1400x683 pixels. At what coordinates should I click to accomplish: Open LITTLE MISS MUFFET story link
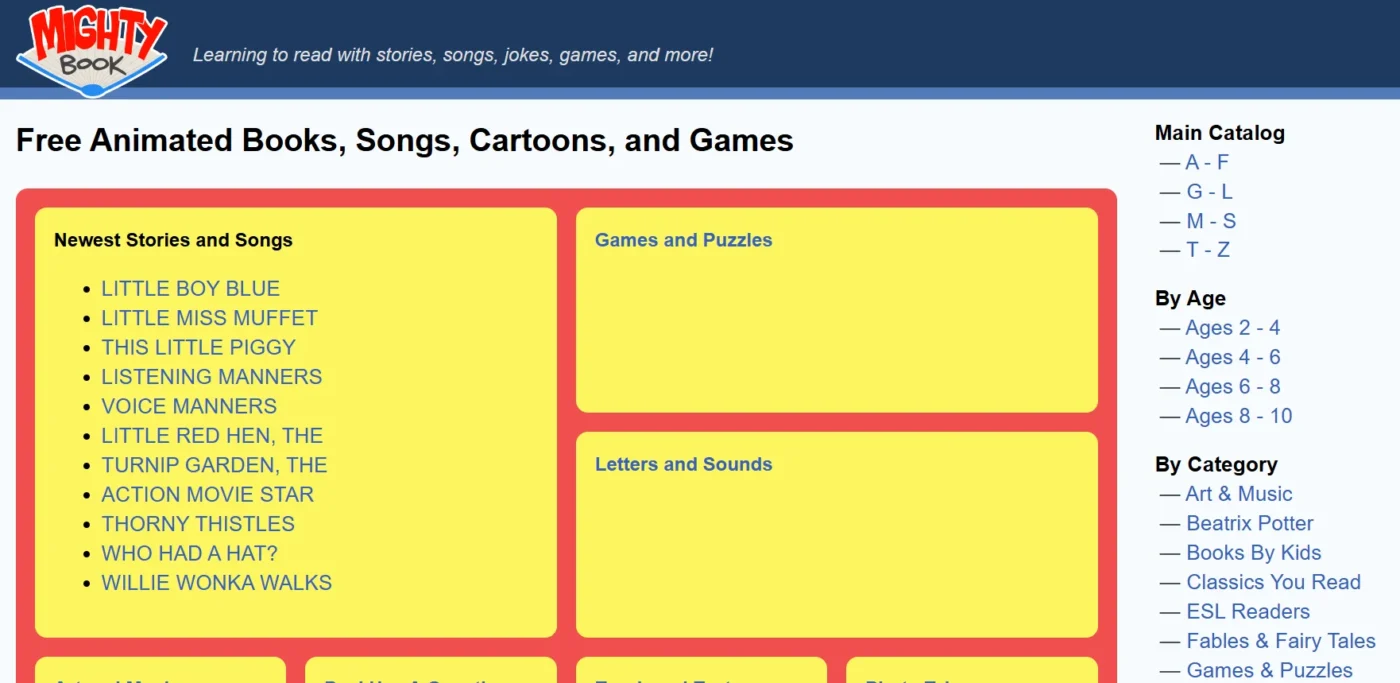coord(209,318)
